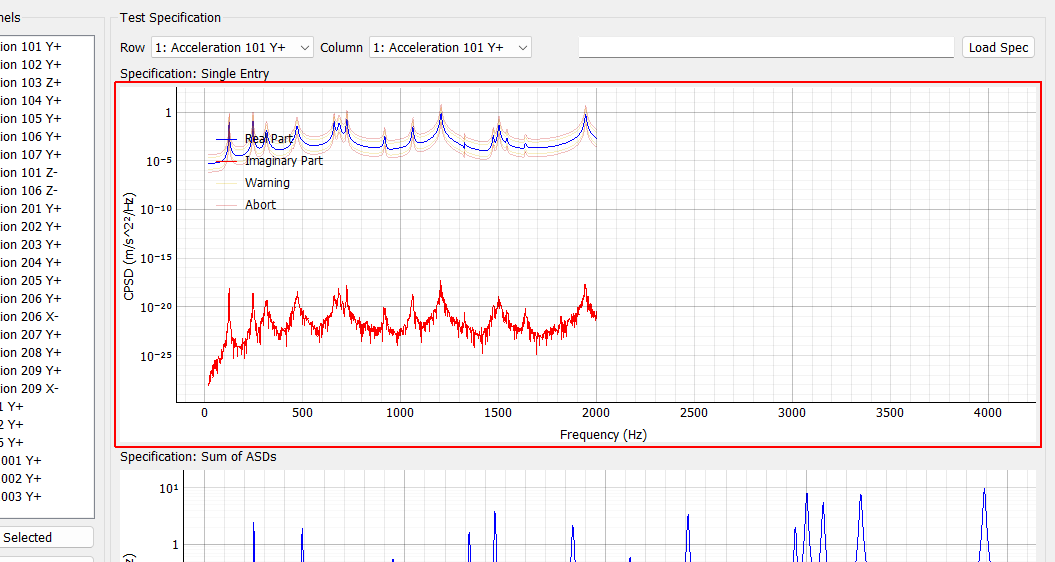Viewport: 1055px width, 562px height.
Task: Select the channel row ending 205 Y+
Action: 46,281
